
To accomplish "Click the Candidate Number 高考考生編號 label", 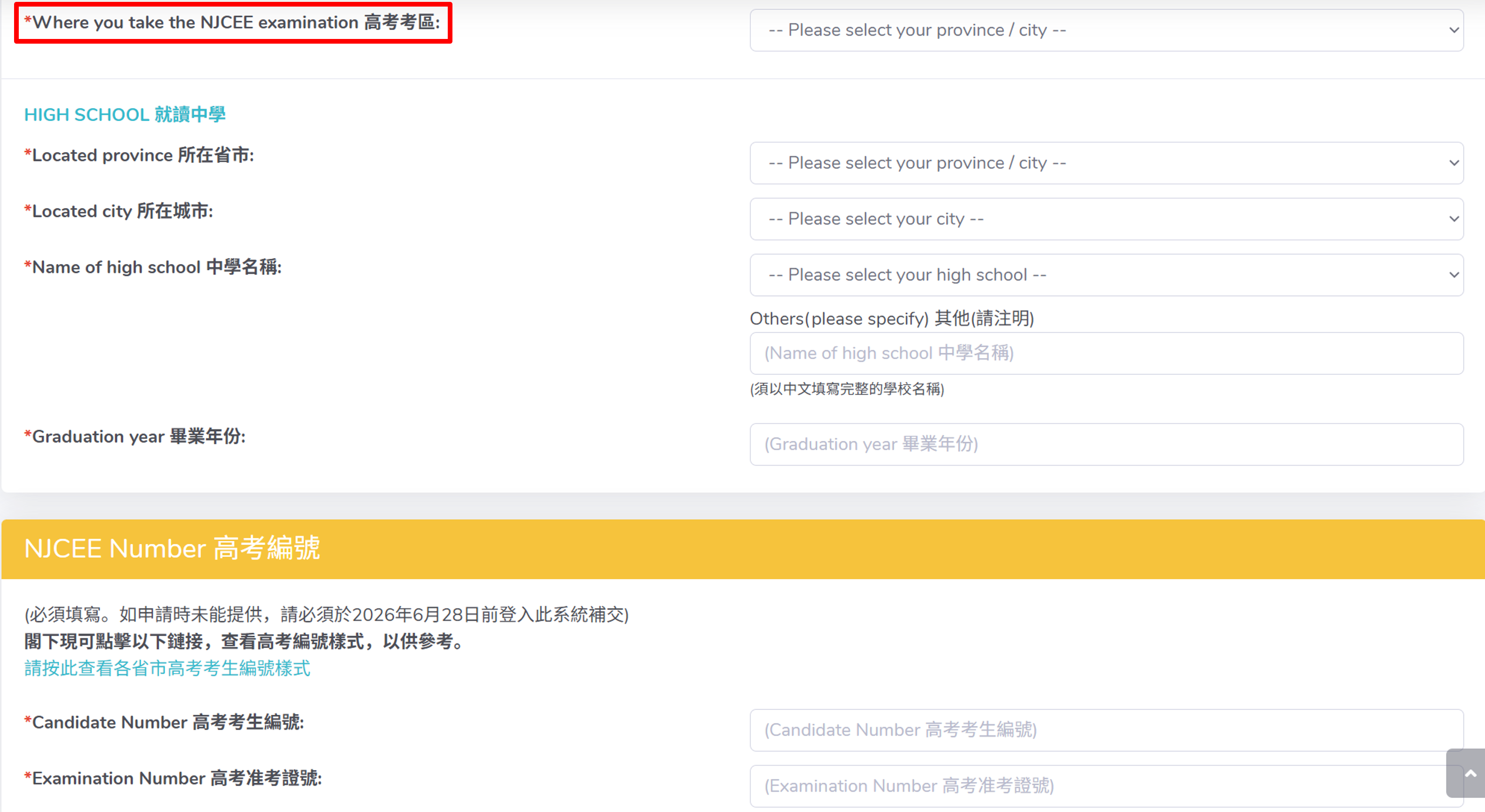I will (x=164, y=722).
